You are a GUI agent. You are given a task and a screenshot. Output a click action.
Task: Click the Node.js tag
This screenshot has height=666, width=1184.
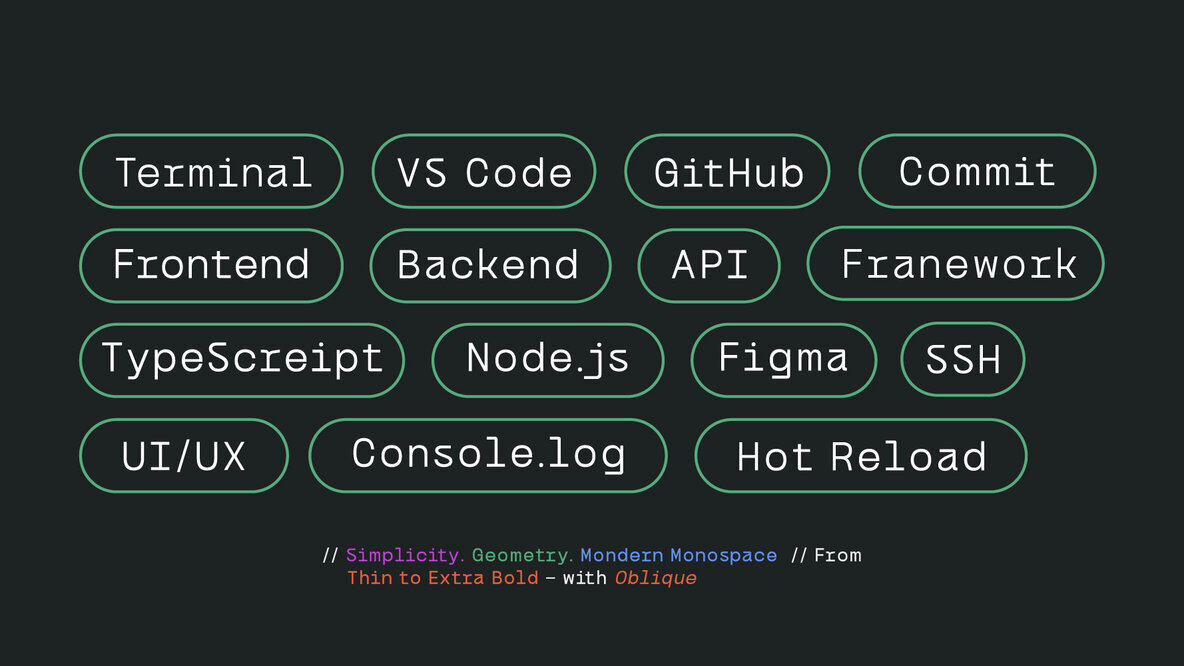(547, 359)
